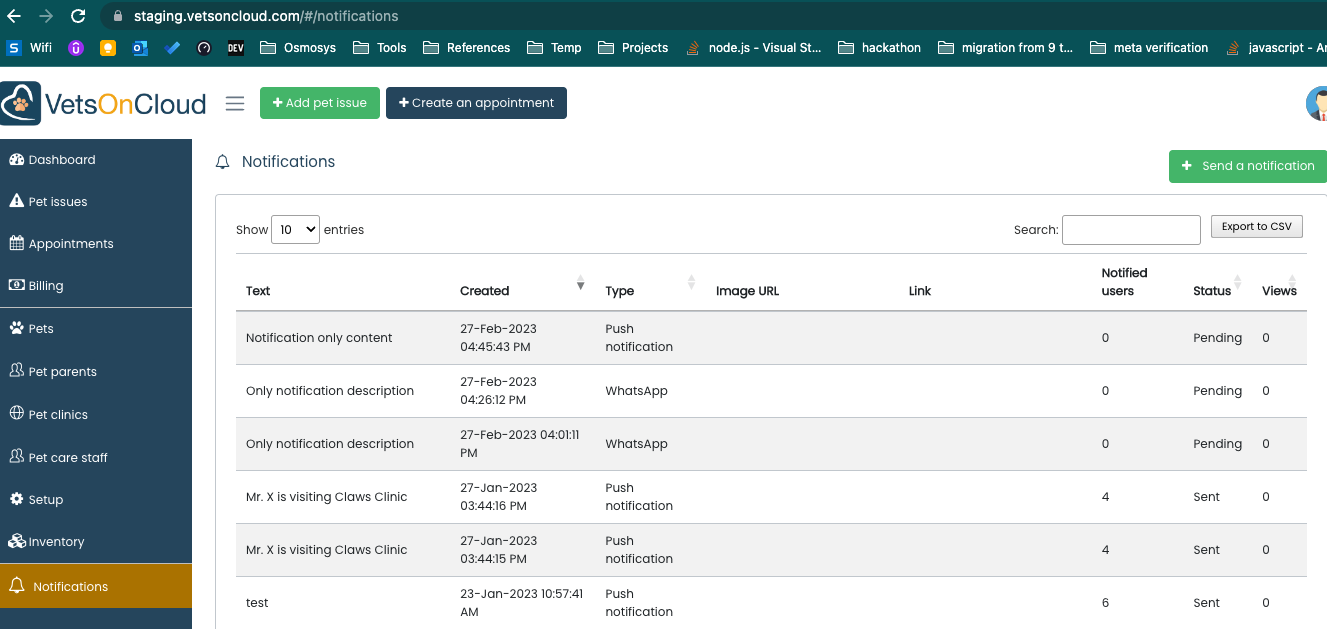This screenshot has height=629, width=1327.
Task: Go to Appointments in the sidebar
Action: coord(70,243)
